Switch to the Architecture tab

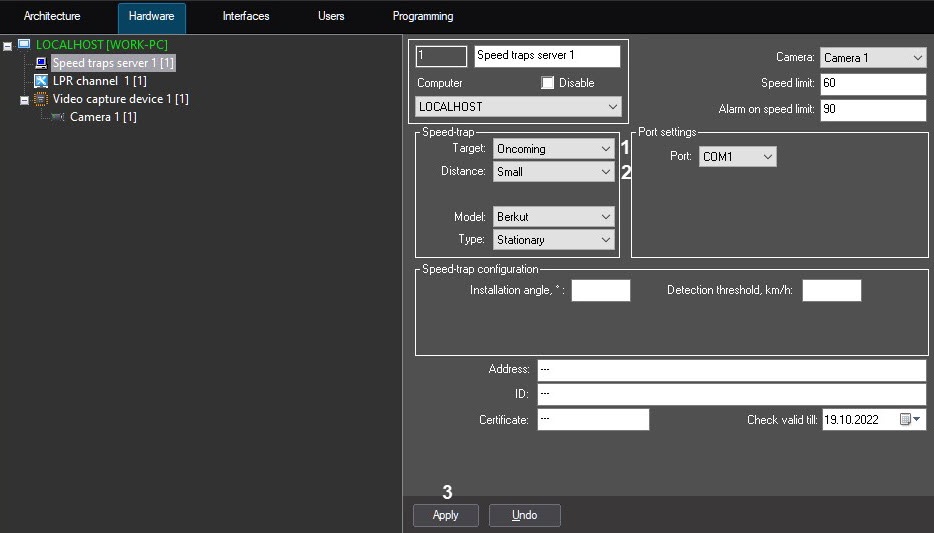pos(52,17)
